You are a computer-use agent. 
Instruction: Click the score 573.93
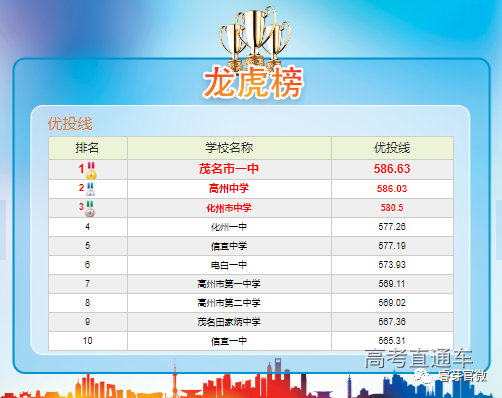pos(392,265)
